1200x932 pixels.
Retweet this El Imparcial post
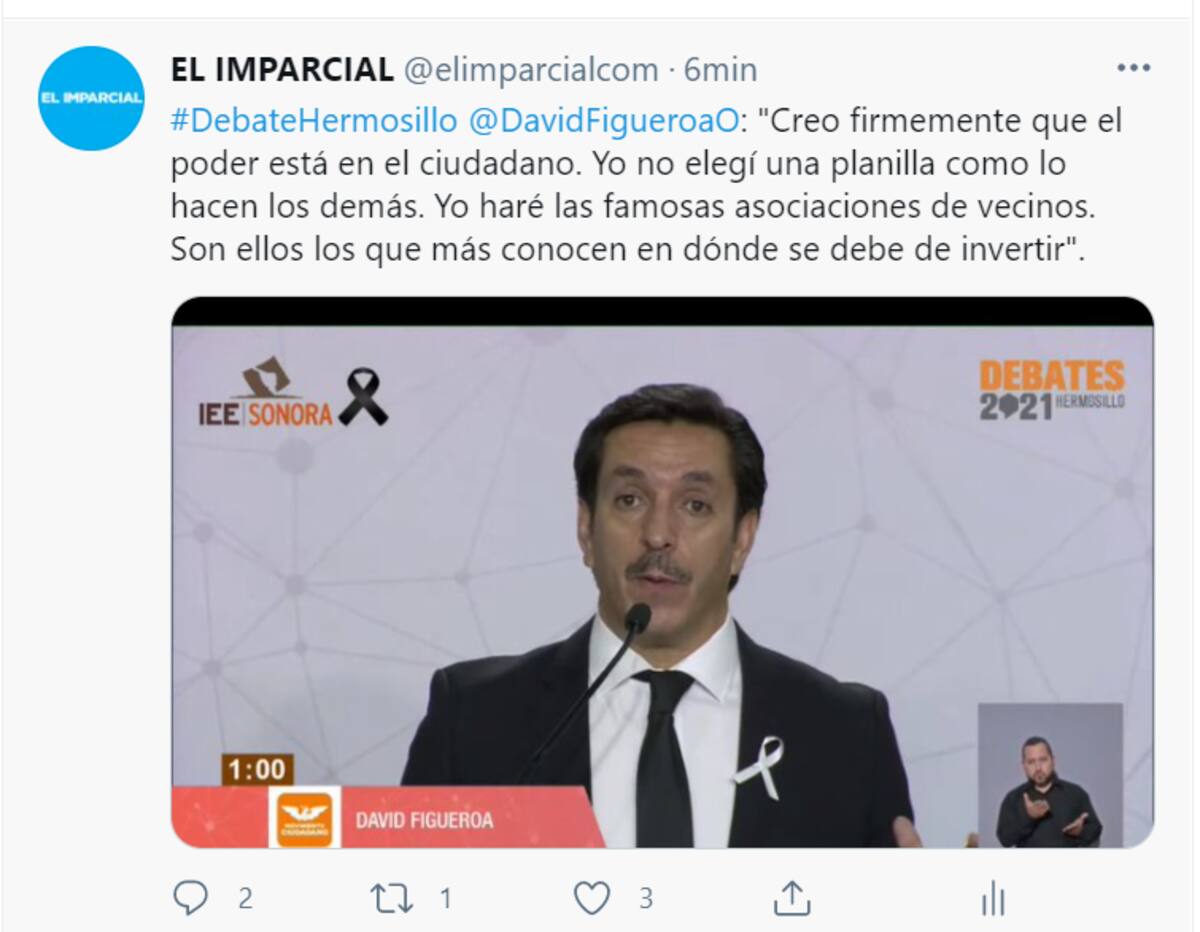392,898
